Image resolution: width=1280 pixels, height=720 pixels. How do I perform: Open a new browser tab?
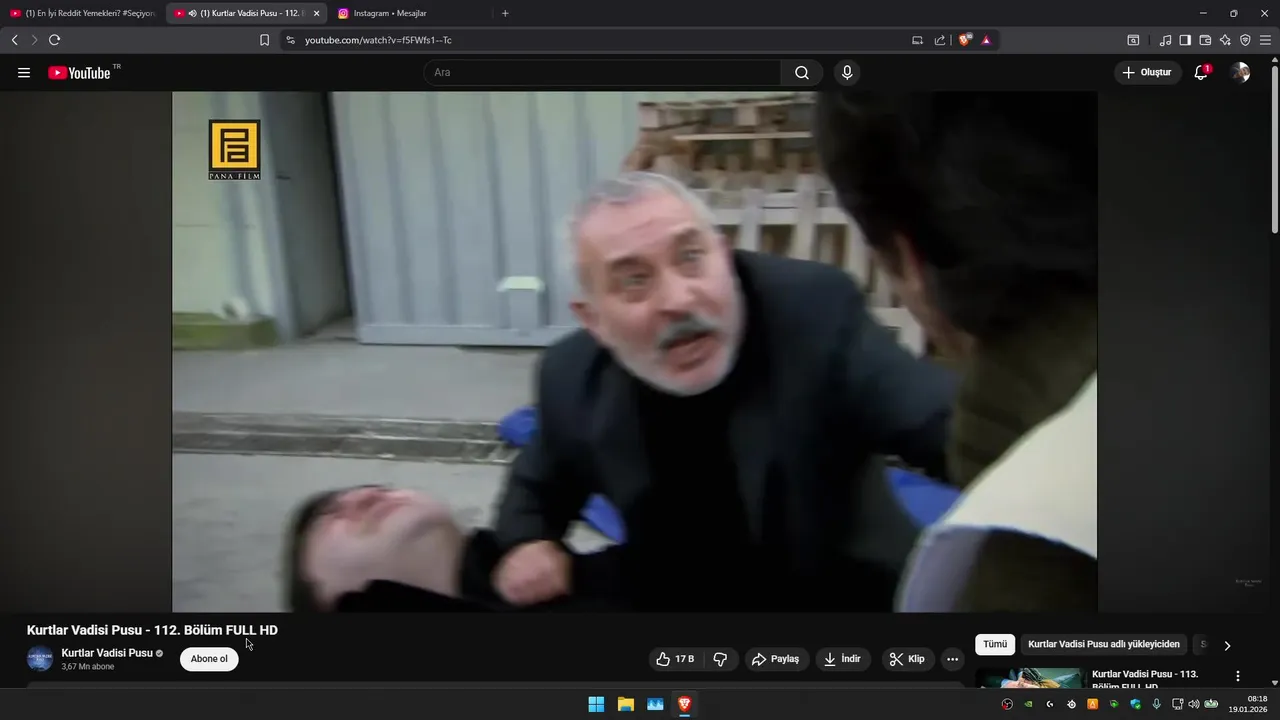coord(505,13)
